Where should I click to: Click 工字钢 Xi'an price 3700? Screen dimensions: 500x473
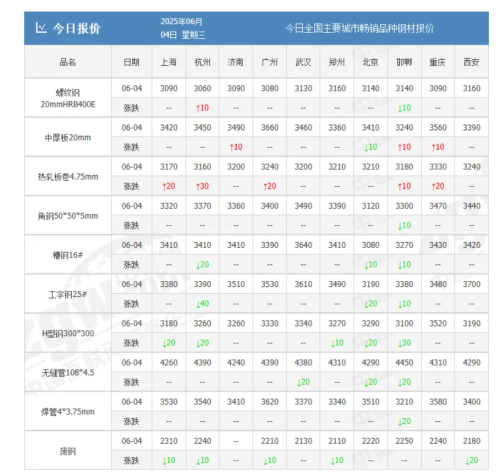[x=471, y=284]
